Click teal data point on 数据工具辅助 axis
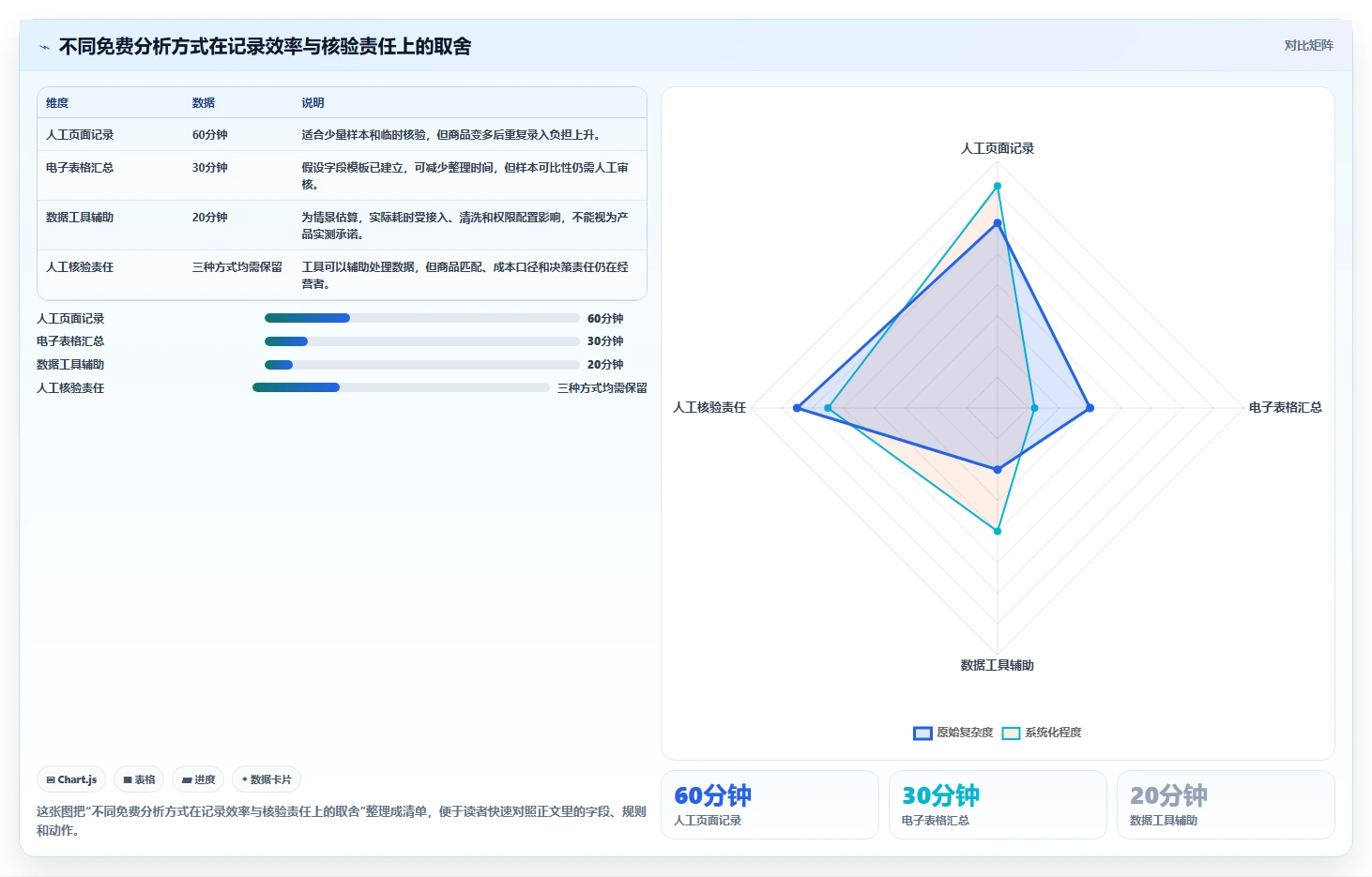Viewport: 1372px width, 877px height. tap(998, 531)
